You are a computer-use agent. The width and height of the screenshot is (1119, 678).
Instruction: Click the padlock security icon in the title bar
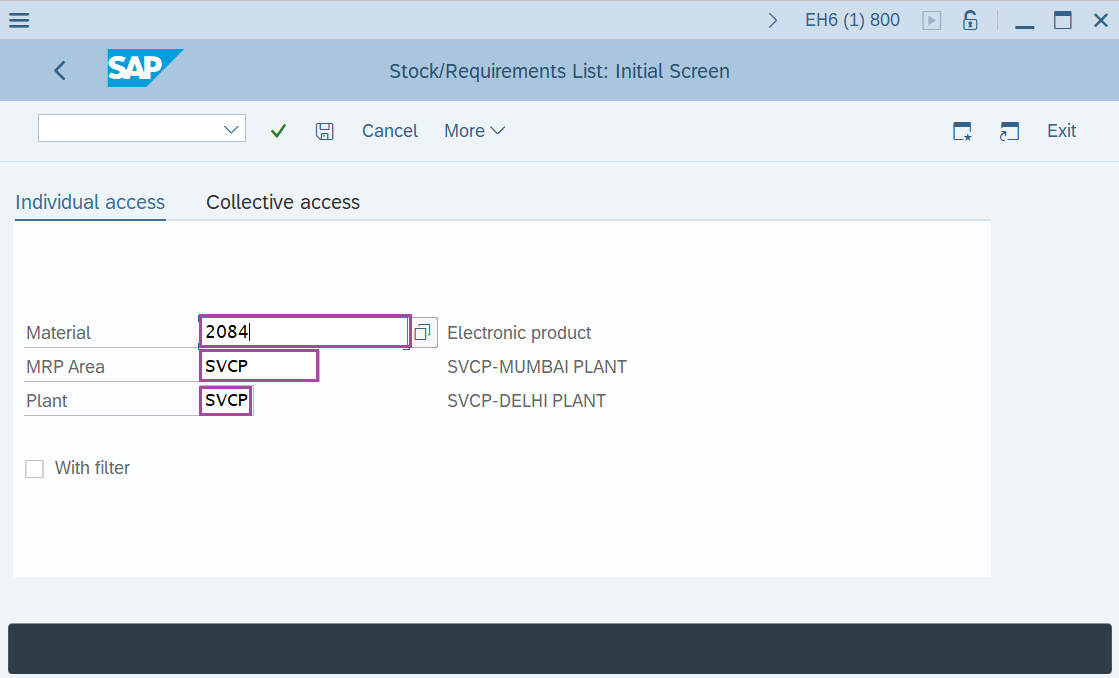tap(969, 19)
